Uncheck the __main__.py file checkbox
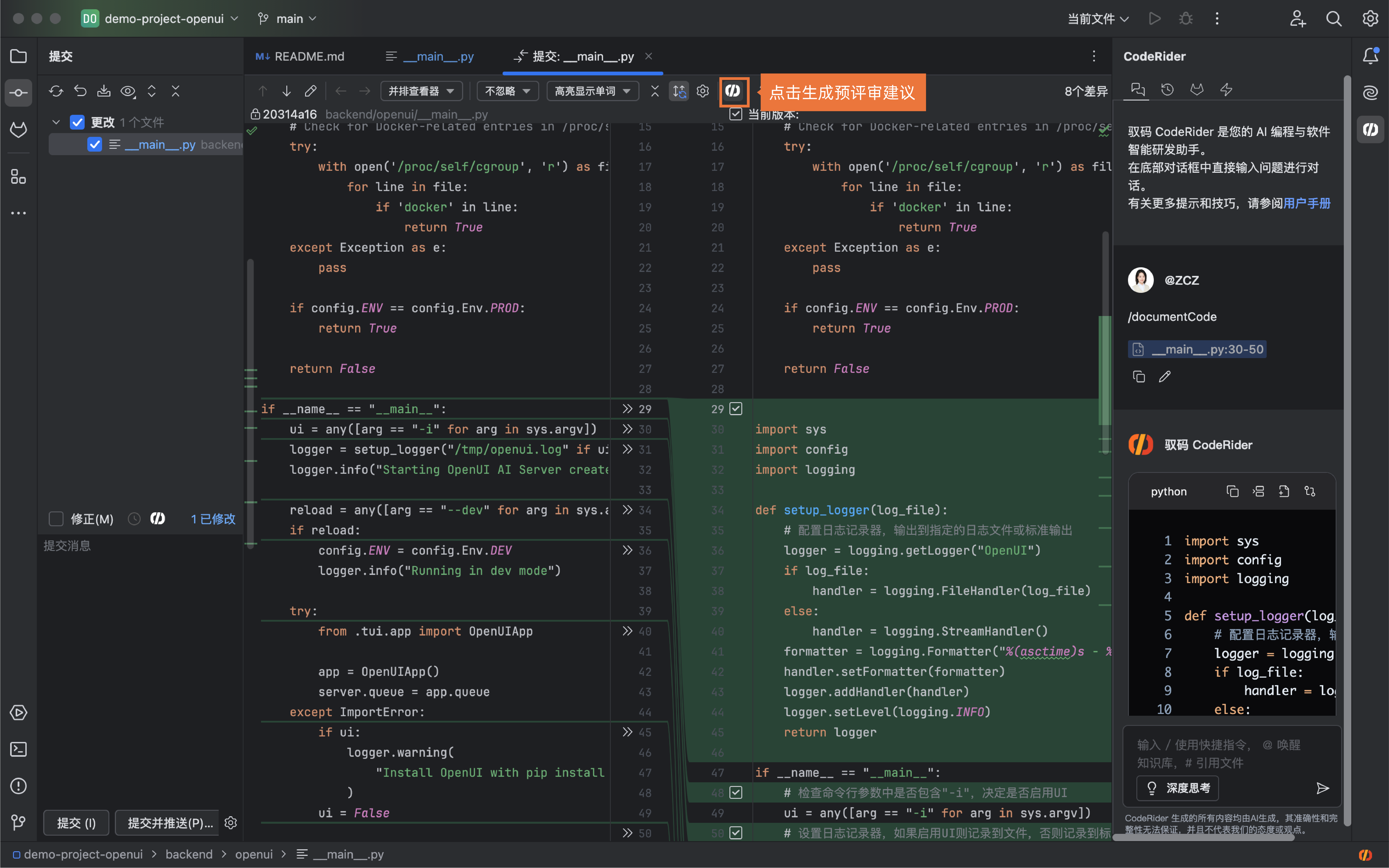 pyautogui.click(x=95, y=145)
